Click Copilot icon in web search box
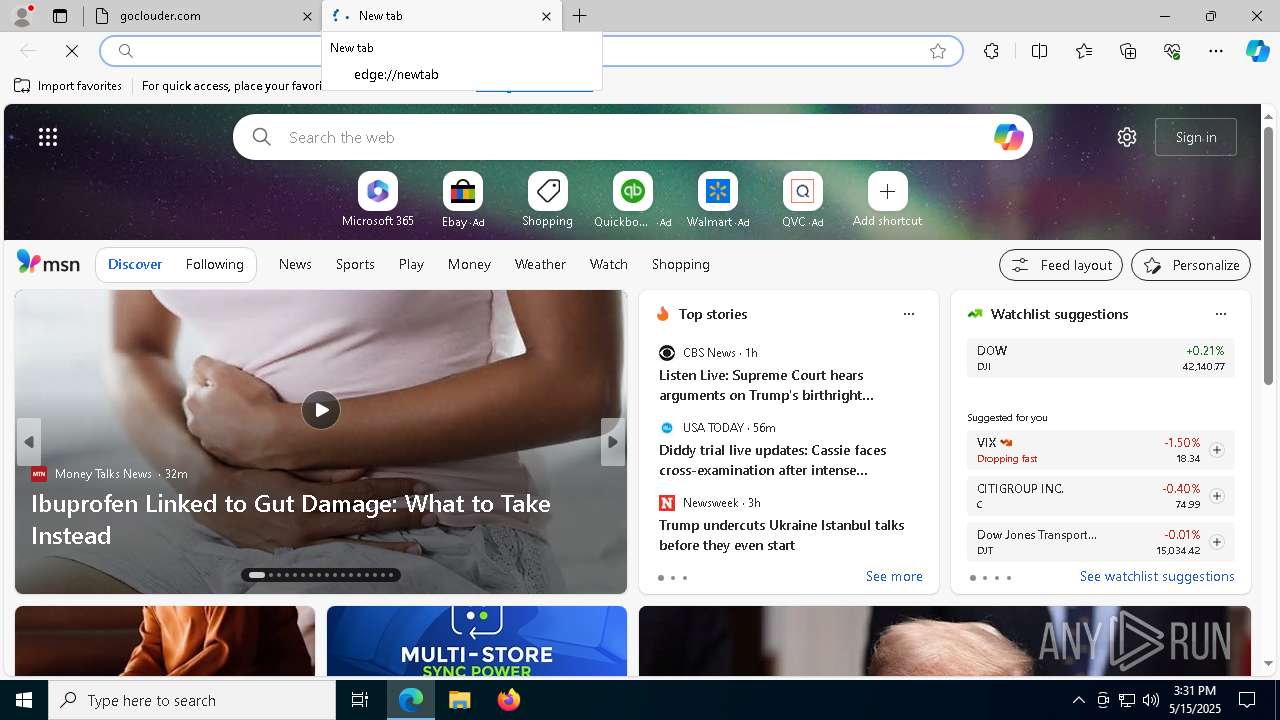 1008,137
